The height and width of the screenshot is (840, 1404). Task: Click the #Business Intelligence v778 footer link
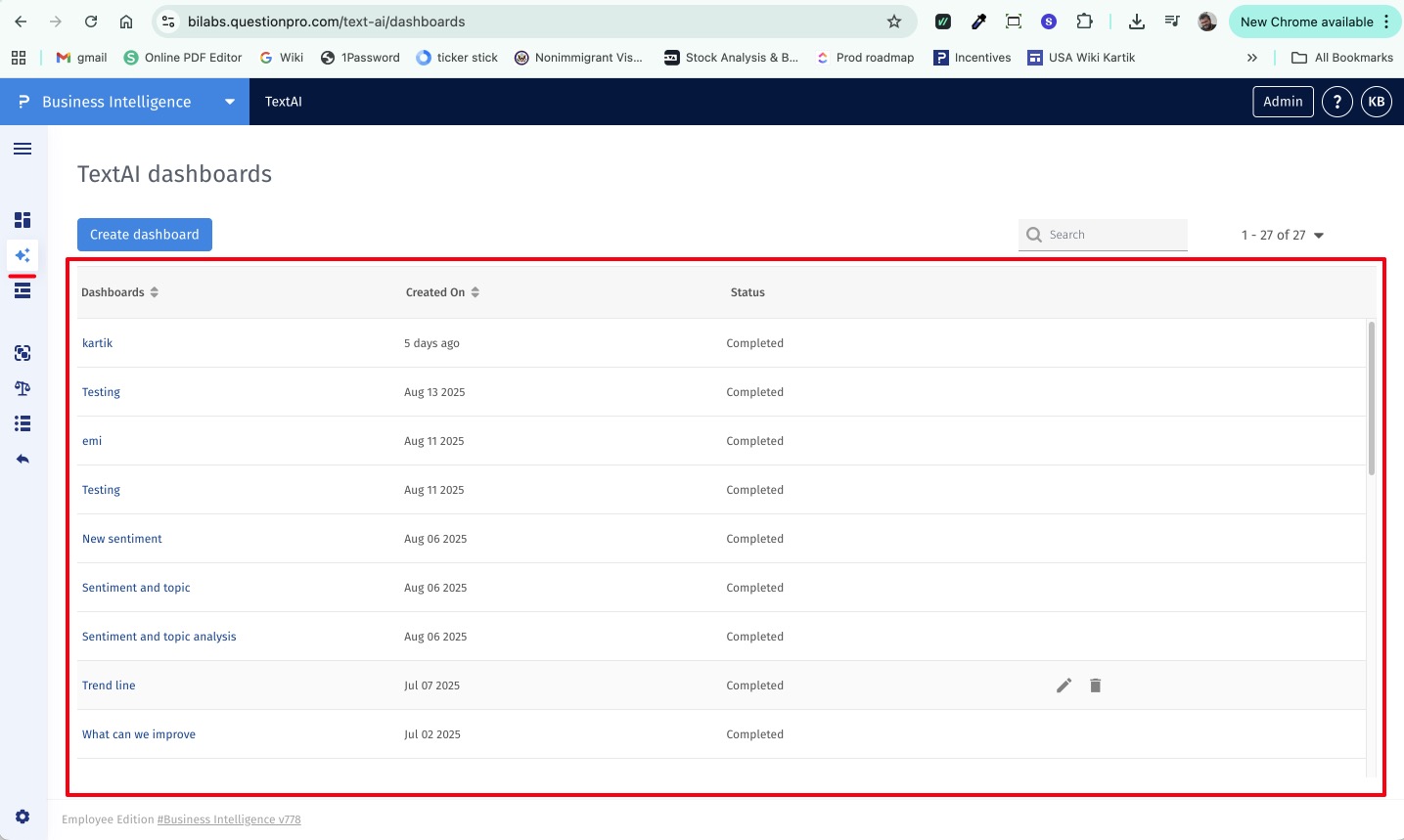click(x=229, y=819)
